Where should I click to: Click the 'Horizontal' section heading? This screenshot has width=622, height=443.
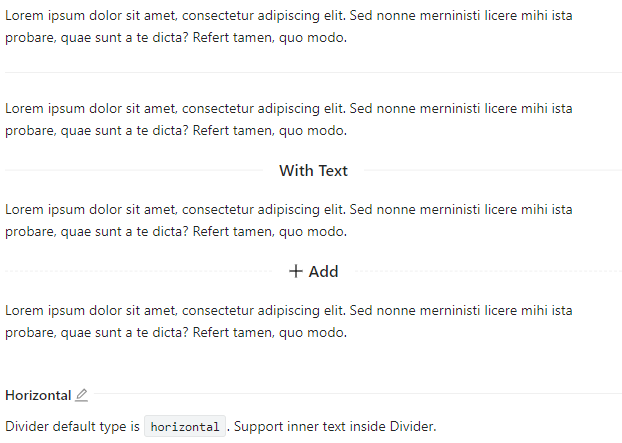[x=38, y=395]
